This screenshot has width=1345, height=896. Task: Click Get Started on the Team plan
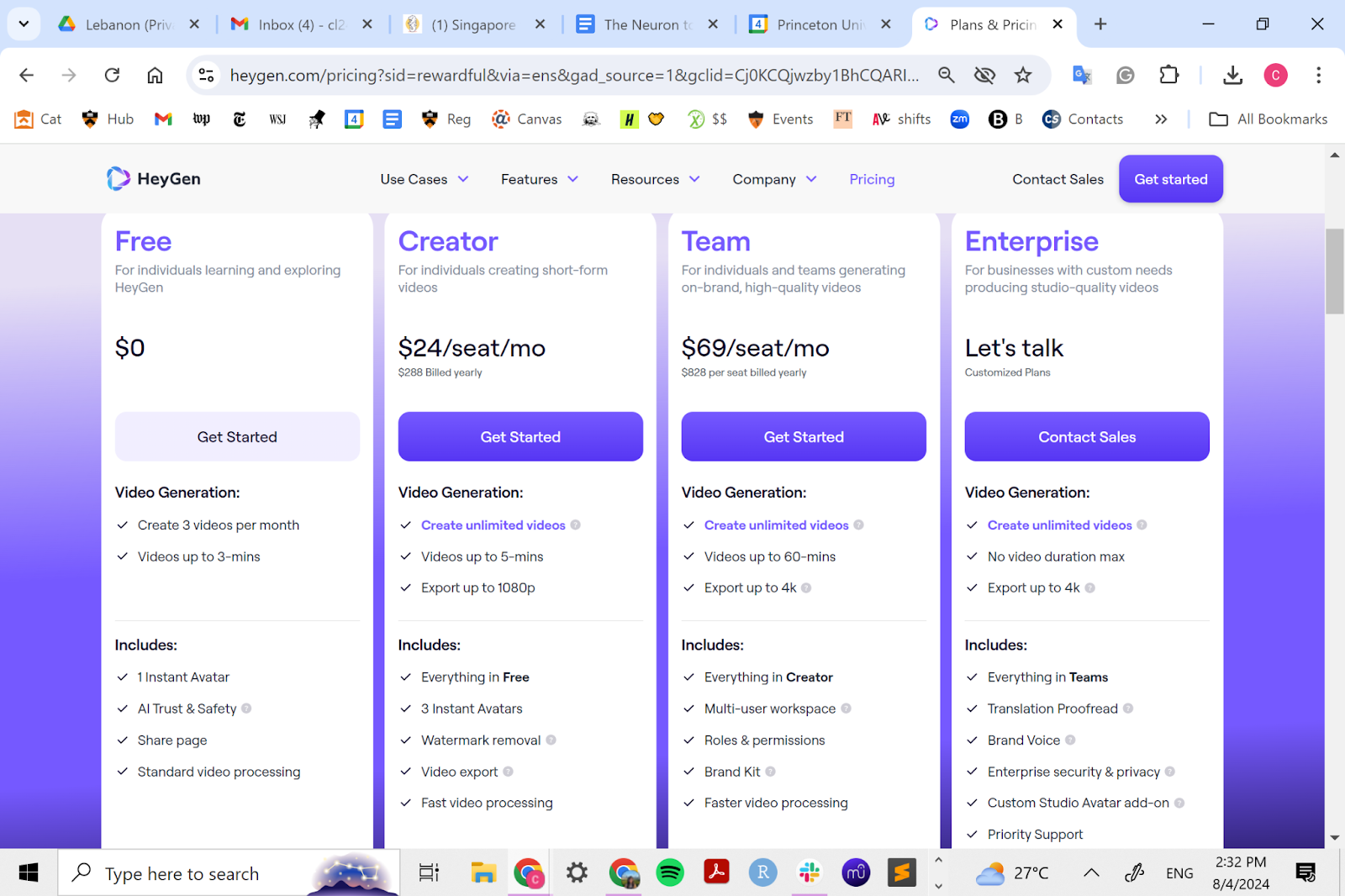click(x=804, y=437)
